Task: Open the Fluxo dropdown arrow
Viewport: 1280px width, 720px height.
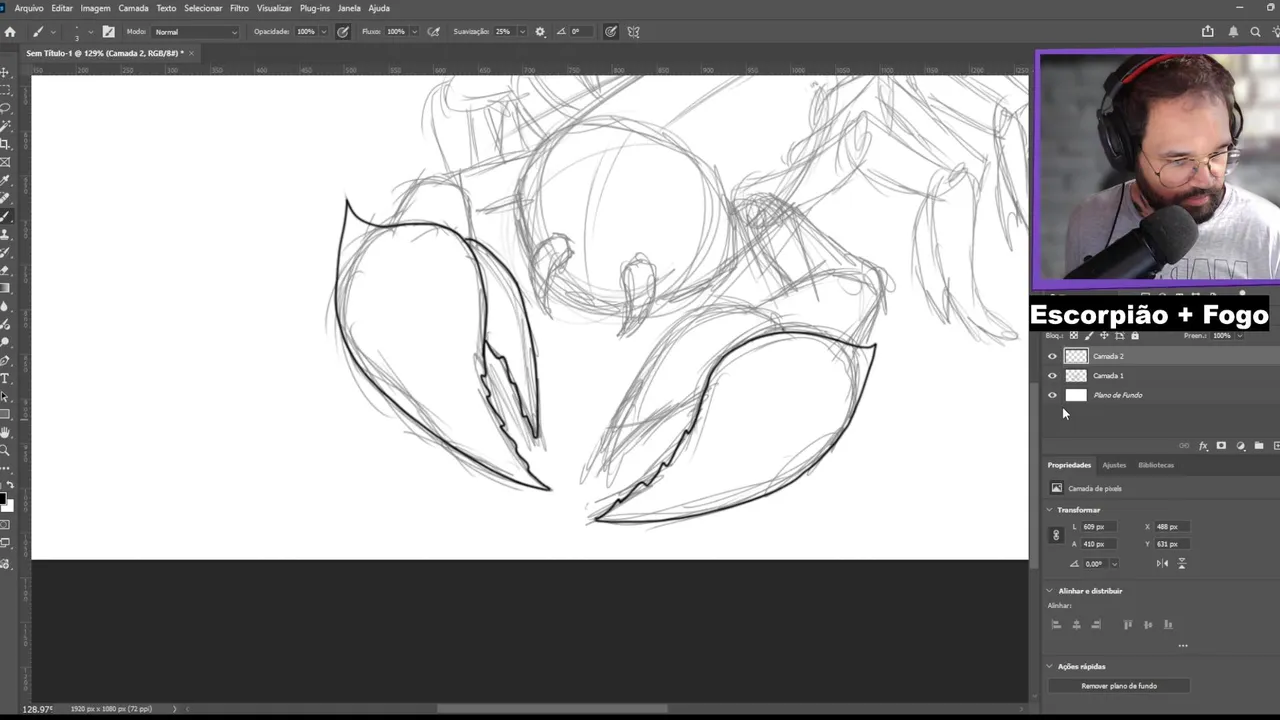Action: (413, 32)
